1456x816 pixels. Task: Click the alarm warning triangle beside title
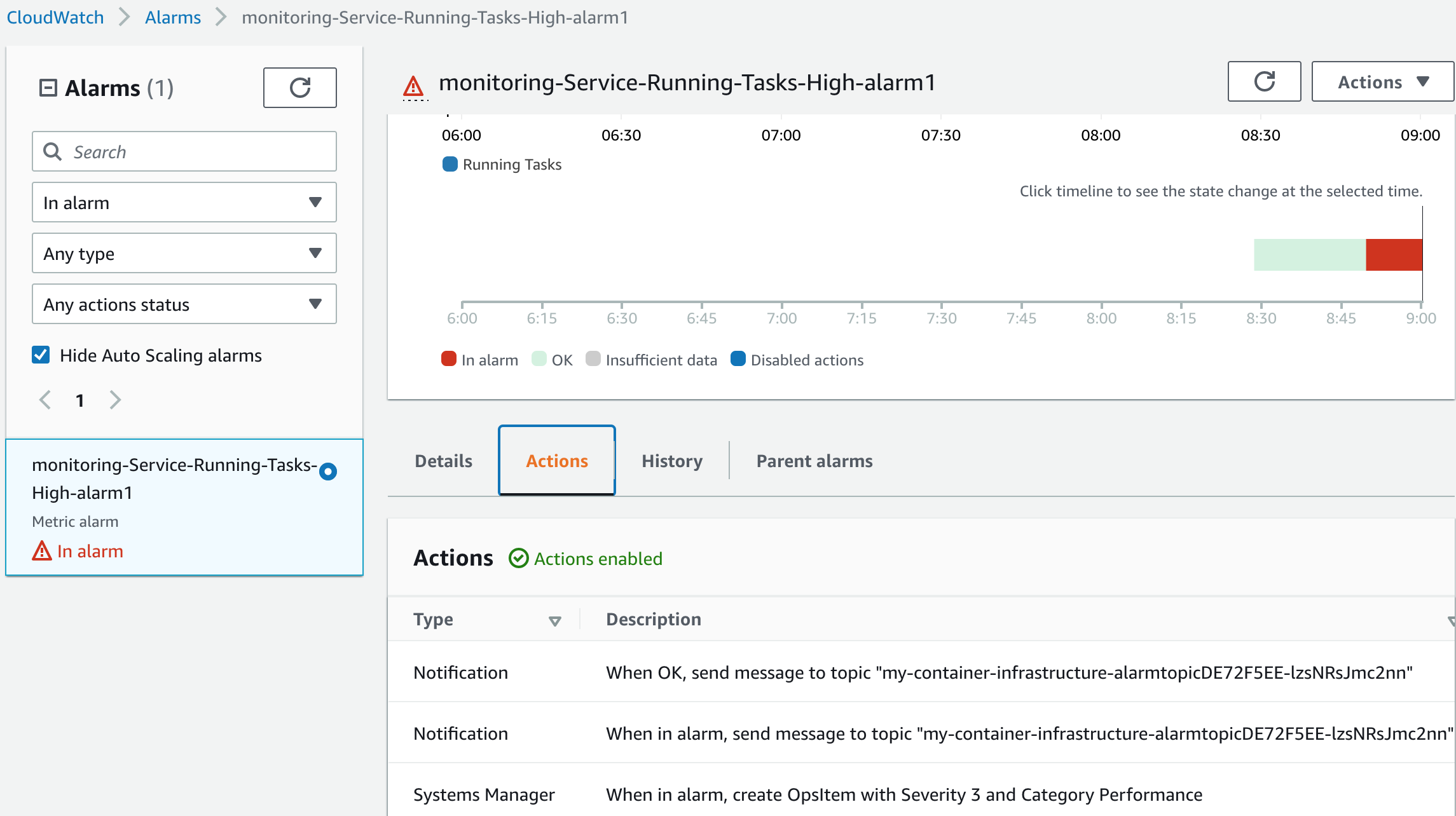point(413,85)
